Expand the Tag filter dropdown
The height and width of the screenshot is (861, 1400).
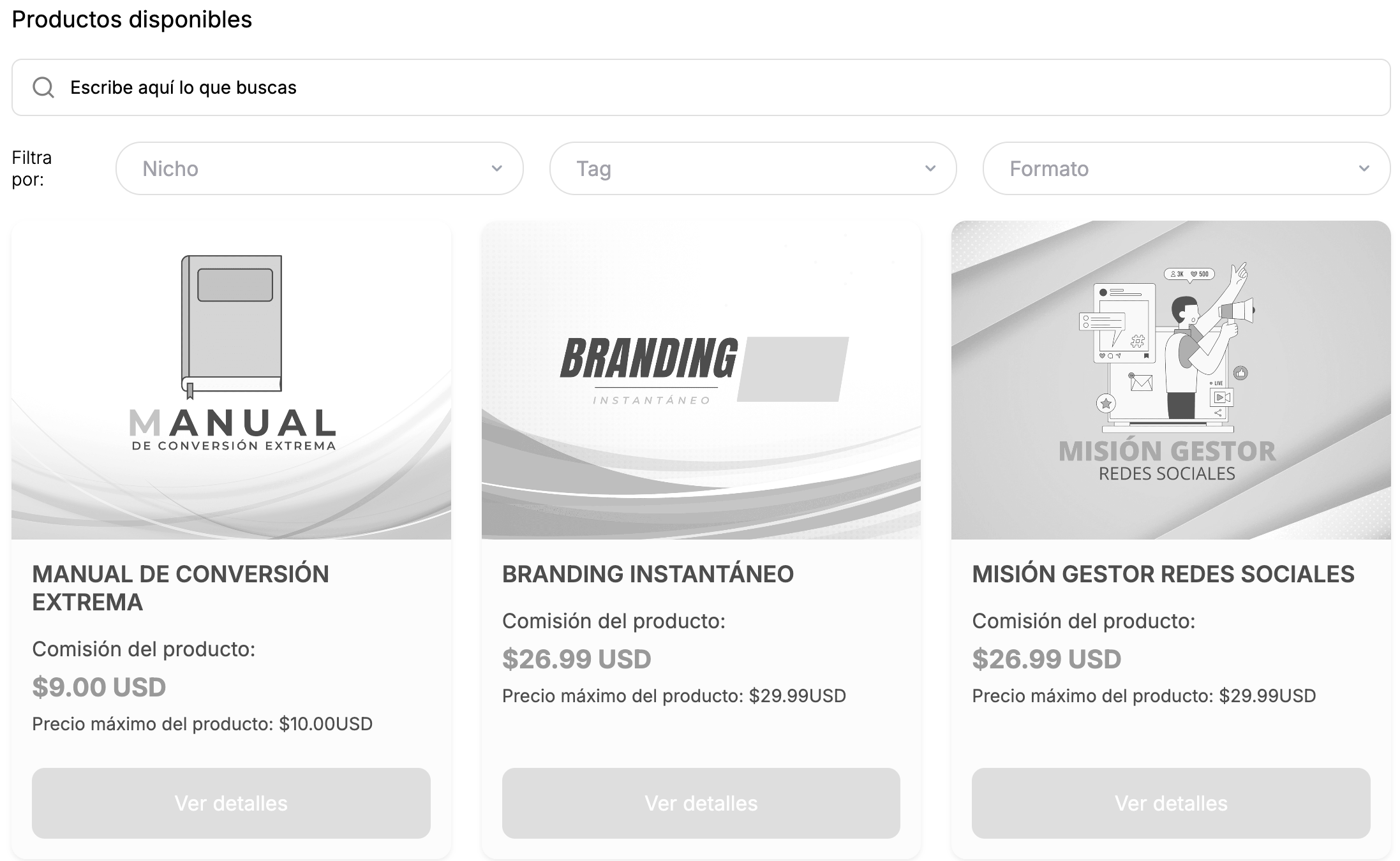pyautogui.click(x=752, y=168)
